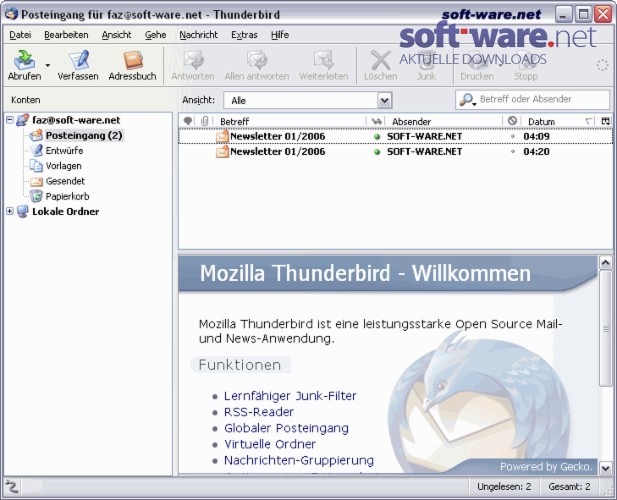Click the preview pane scroll-down arrow

tap(605, 468)
